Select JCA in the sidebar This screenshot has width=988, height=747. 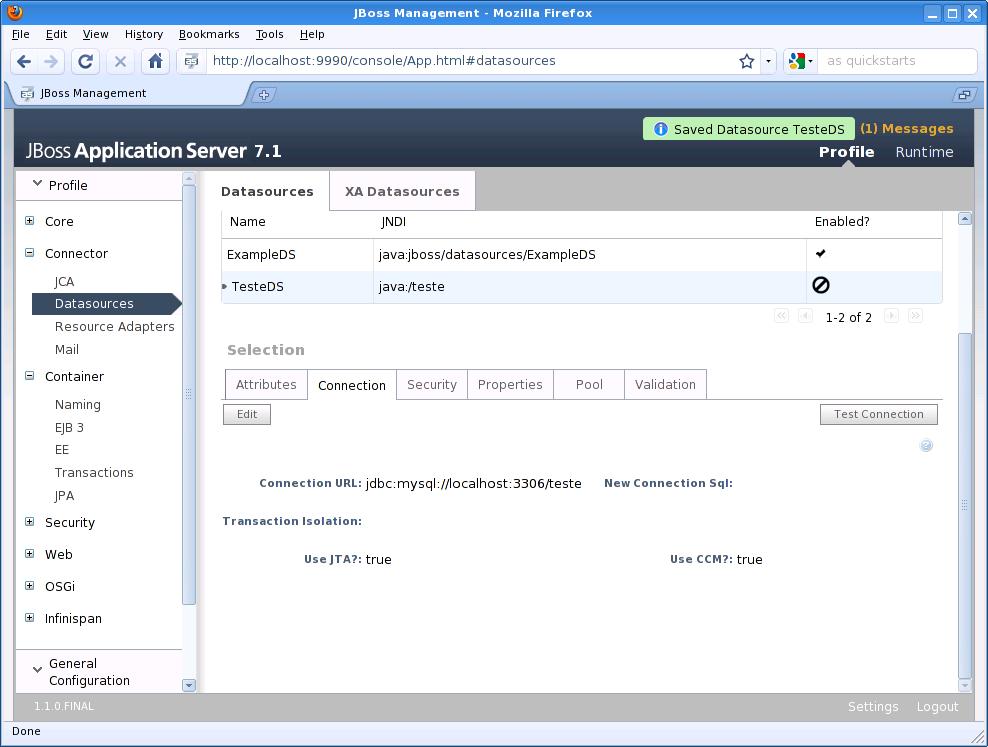click(x=64, y=282)
